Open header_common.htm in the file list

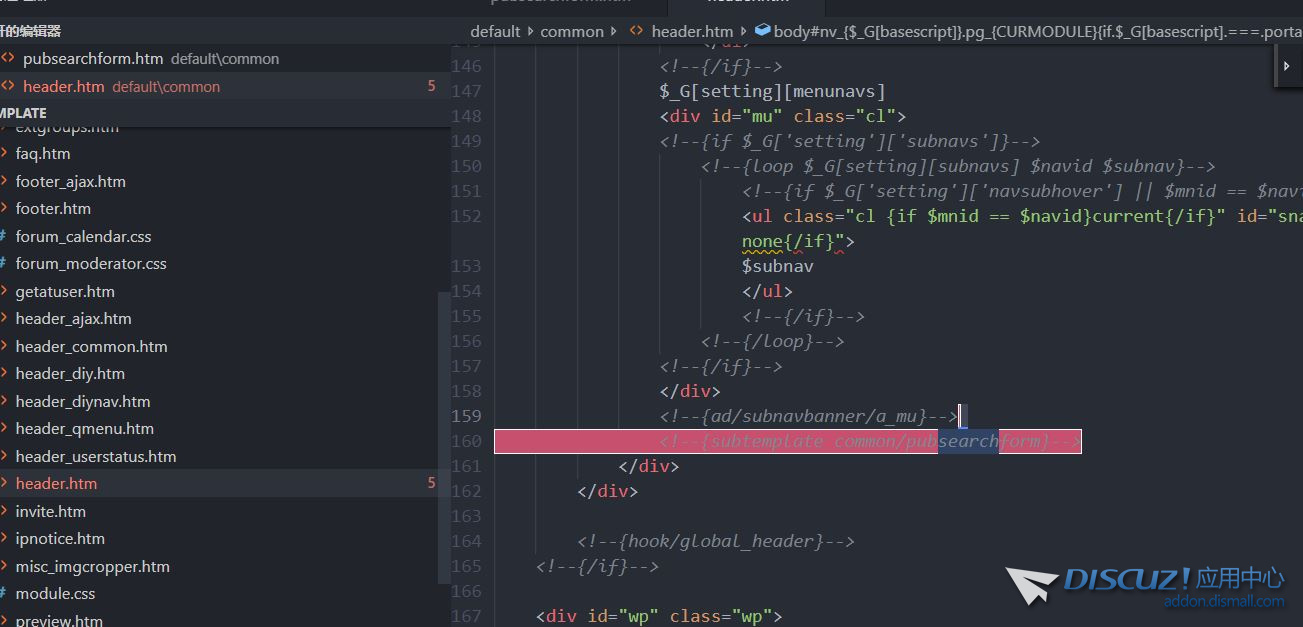point(91,347)
